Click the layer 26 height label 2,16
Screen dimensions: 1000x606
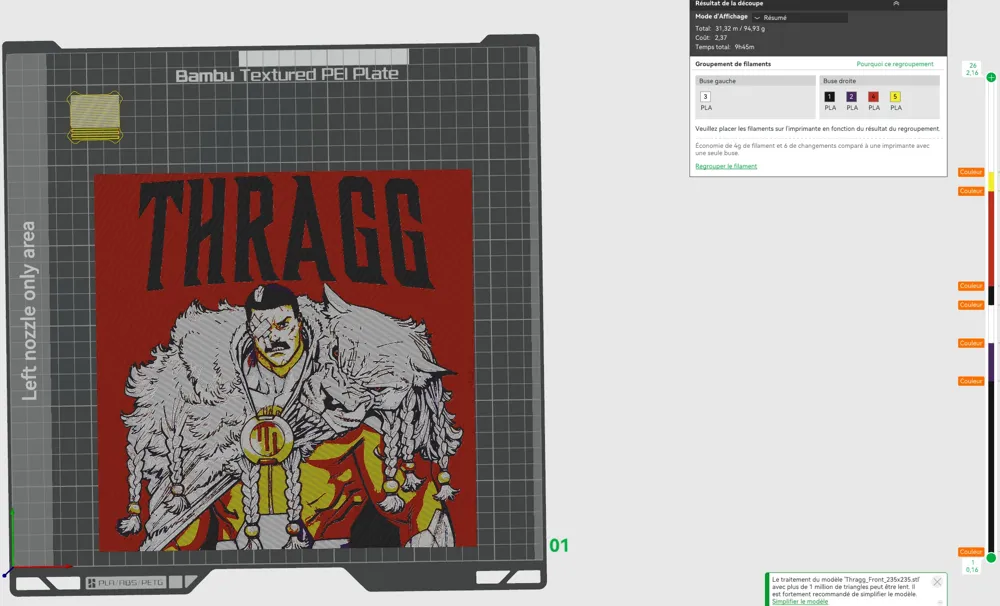pos(972,73)
